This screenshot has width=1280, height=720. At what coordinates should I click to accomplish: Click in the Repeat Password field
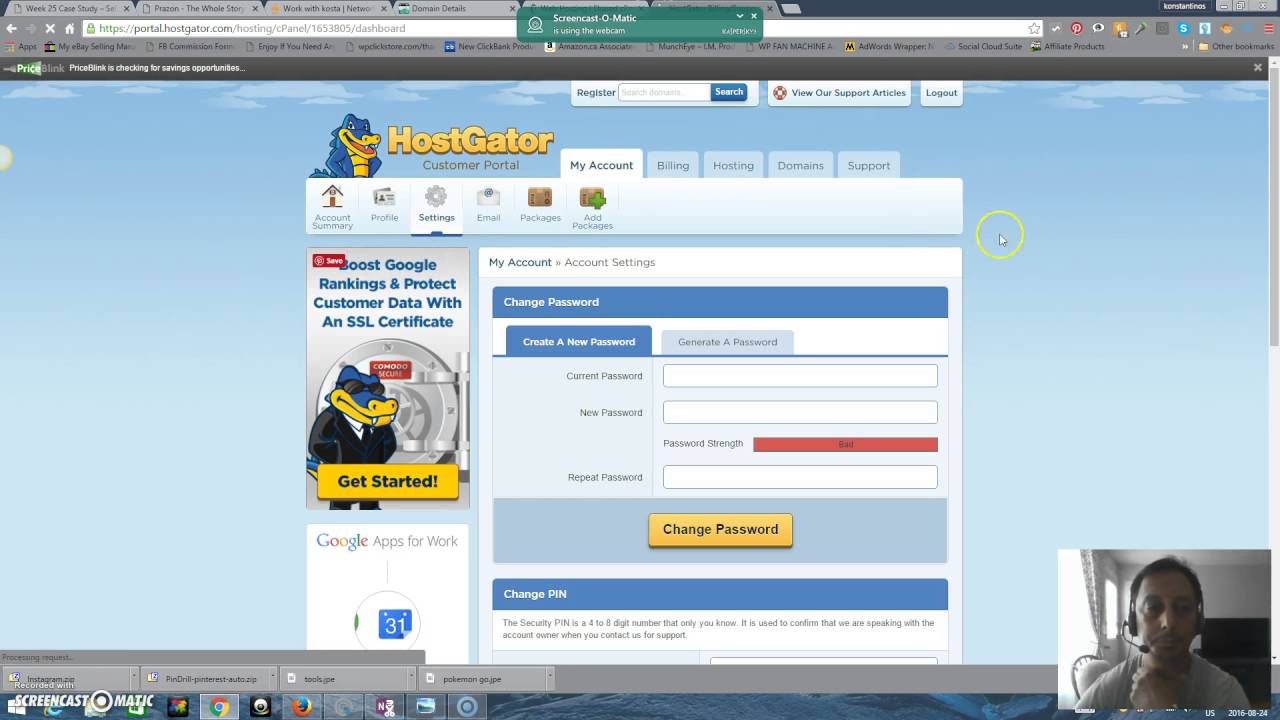(x=800, y=477)
